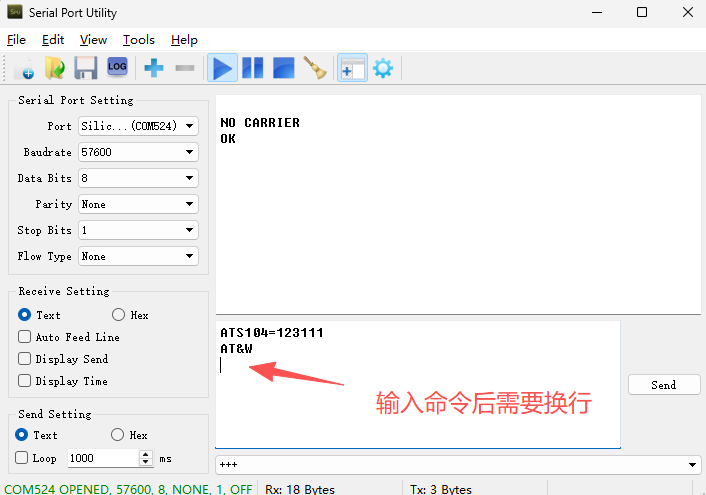This screenshot has width=706, height=495.
Task: Click the Send button
Action: [x=664, y=385]
